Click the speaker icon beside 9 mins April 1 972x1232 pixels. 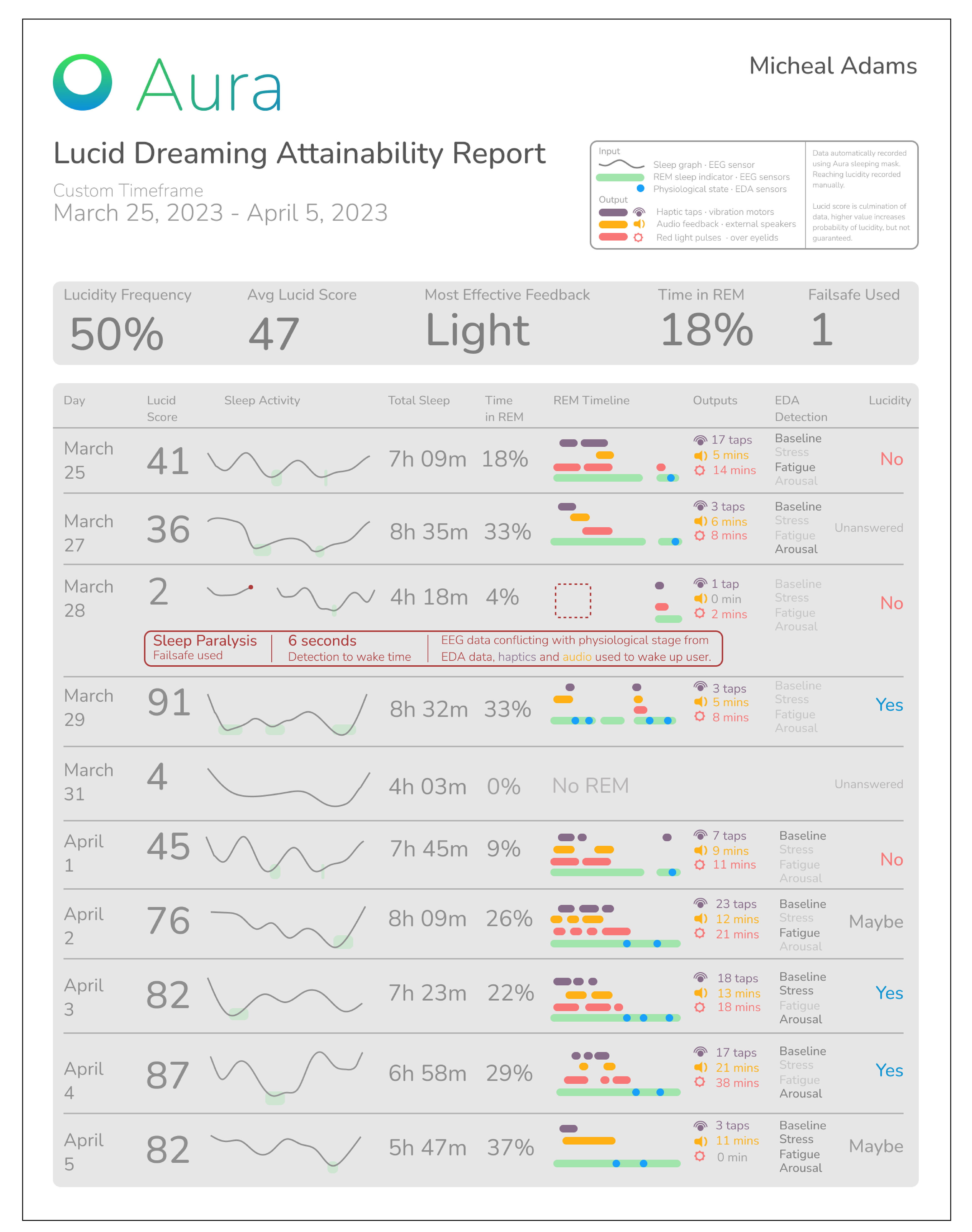701,850
